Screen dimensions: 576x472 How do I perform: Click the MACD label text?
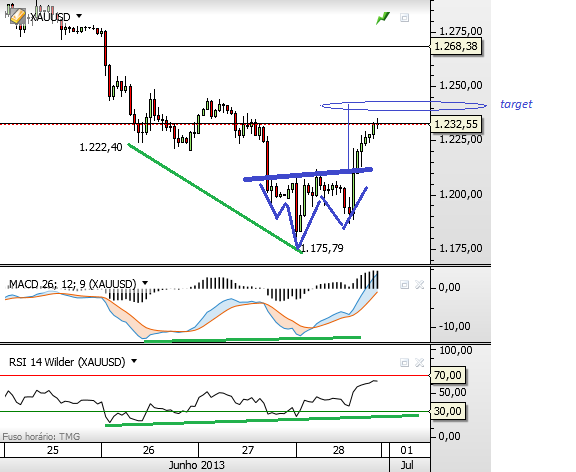point(72,284)
